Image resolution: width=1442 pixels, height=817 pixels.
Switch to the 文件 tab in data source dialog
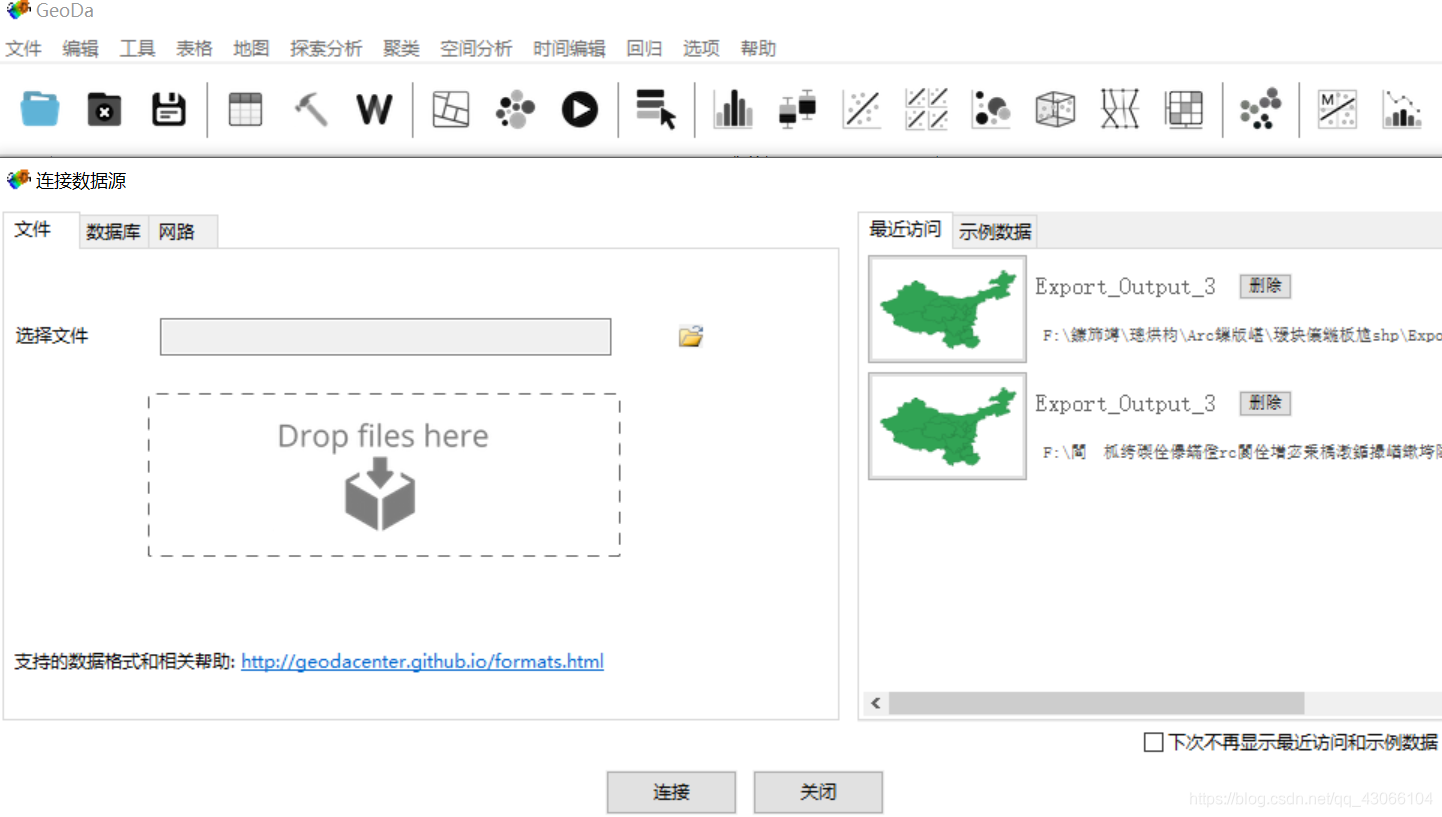40,230
